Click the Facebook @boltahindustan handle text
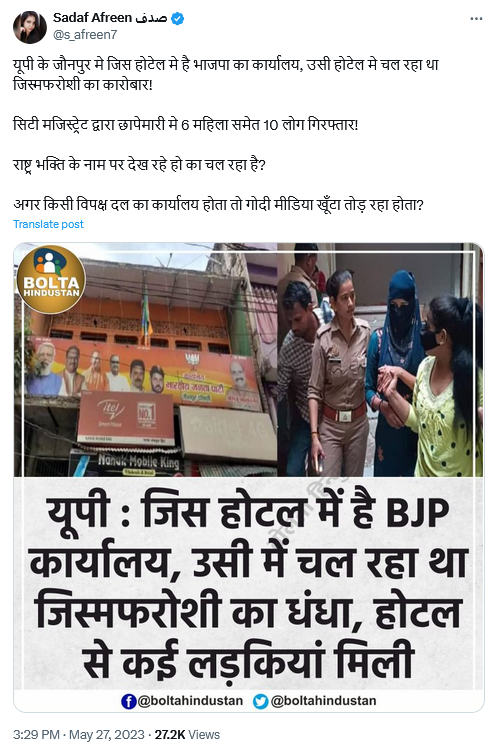This screenshot has height=754, width=497. click(190, 701)
